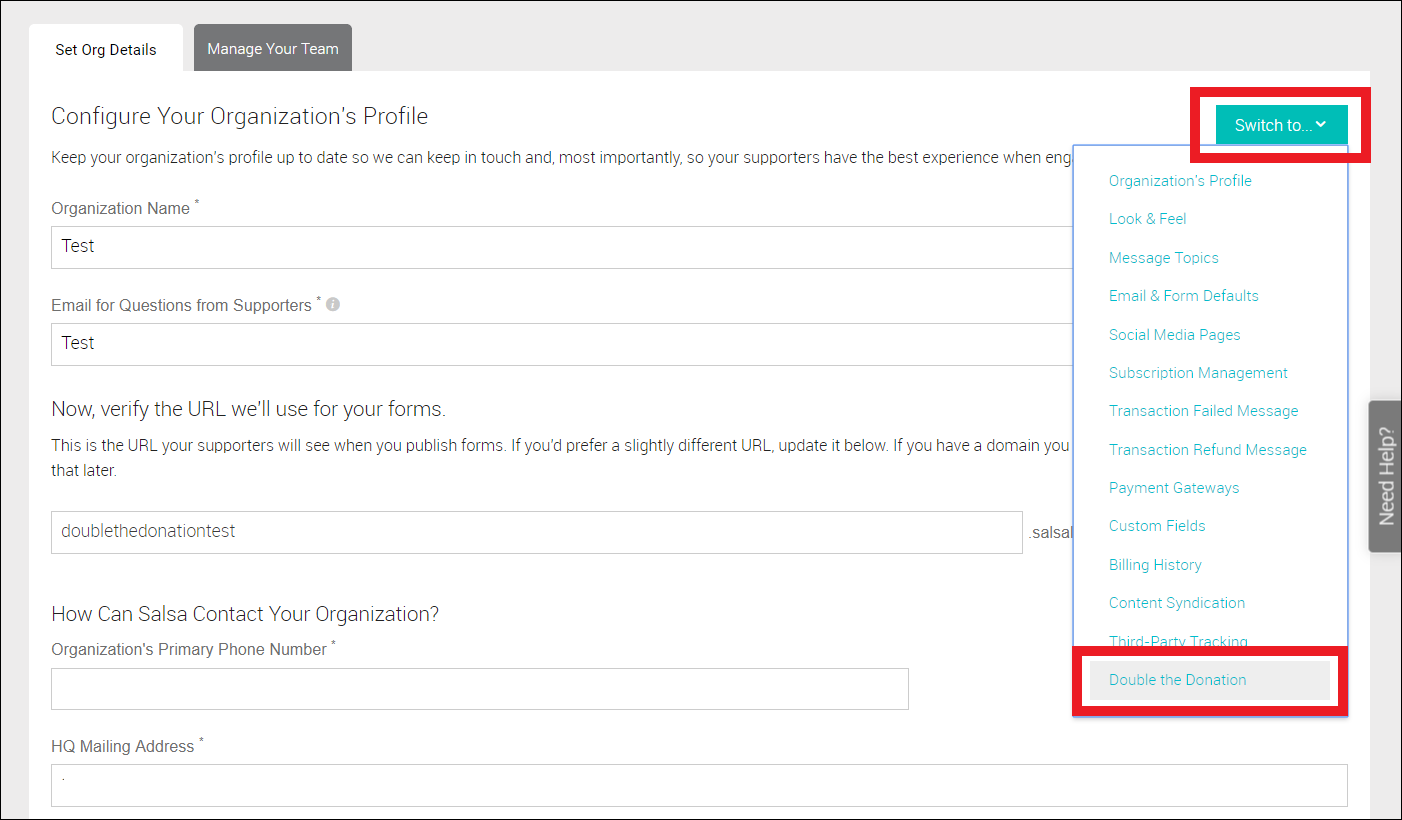View Transaction Failed Message settings

pos(1203,410)
